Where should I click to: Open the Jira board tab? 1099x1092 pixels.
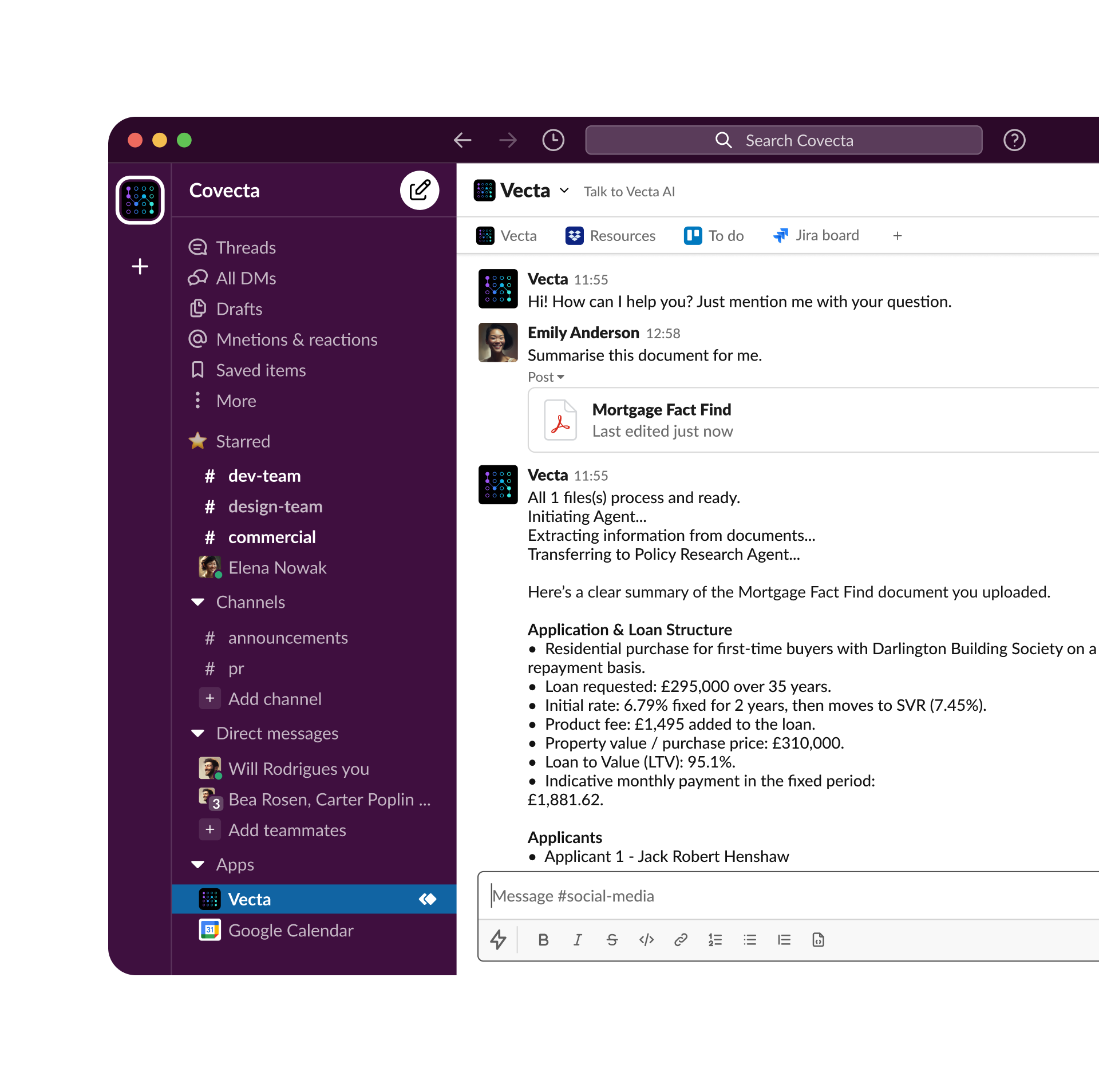pyautogui.click(x=816, y=236)
